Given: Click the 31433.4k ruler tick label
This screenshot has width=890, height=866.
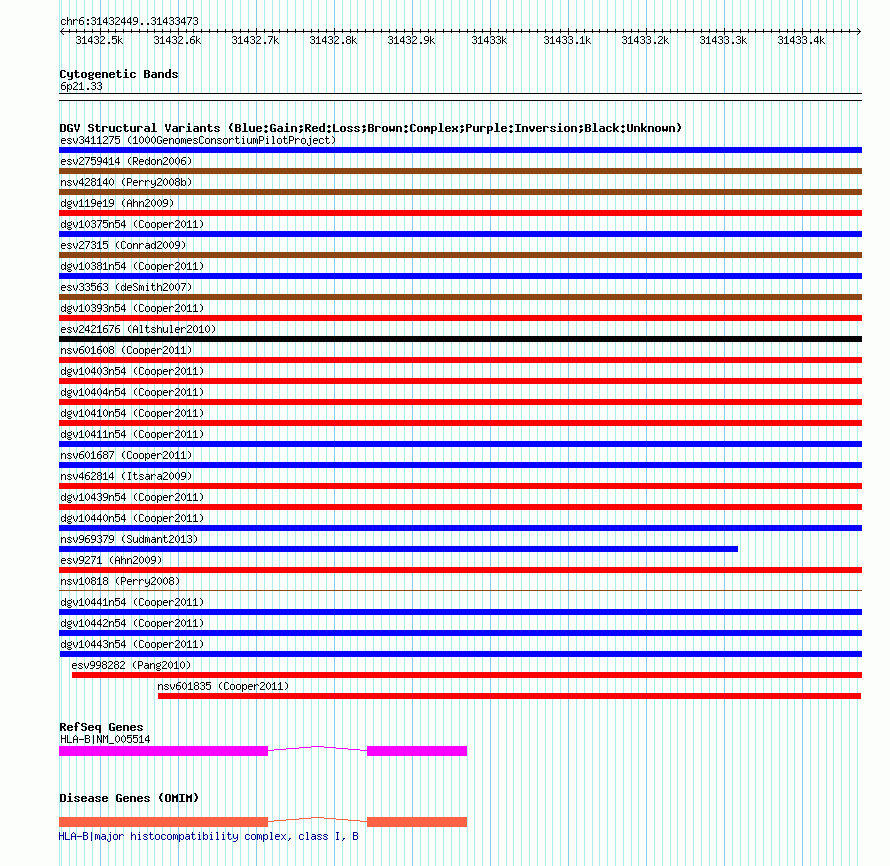Looking at the screenshot, I should (x=801, y=40).
